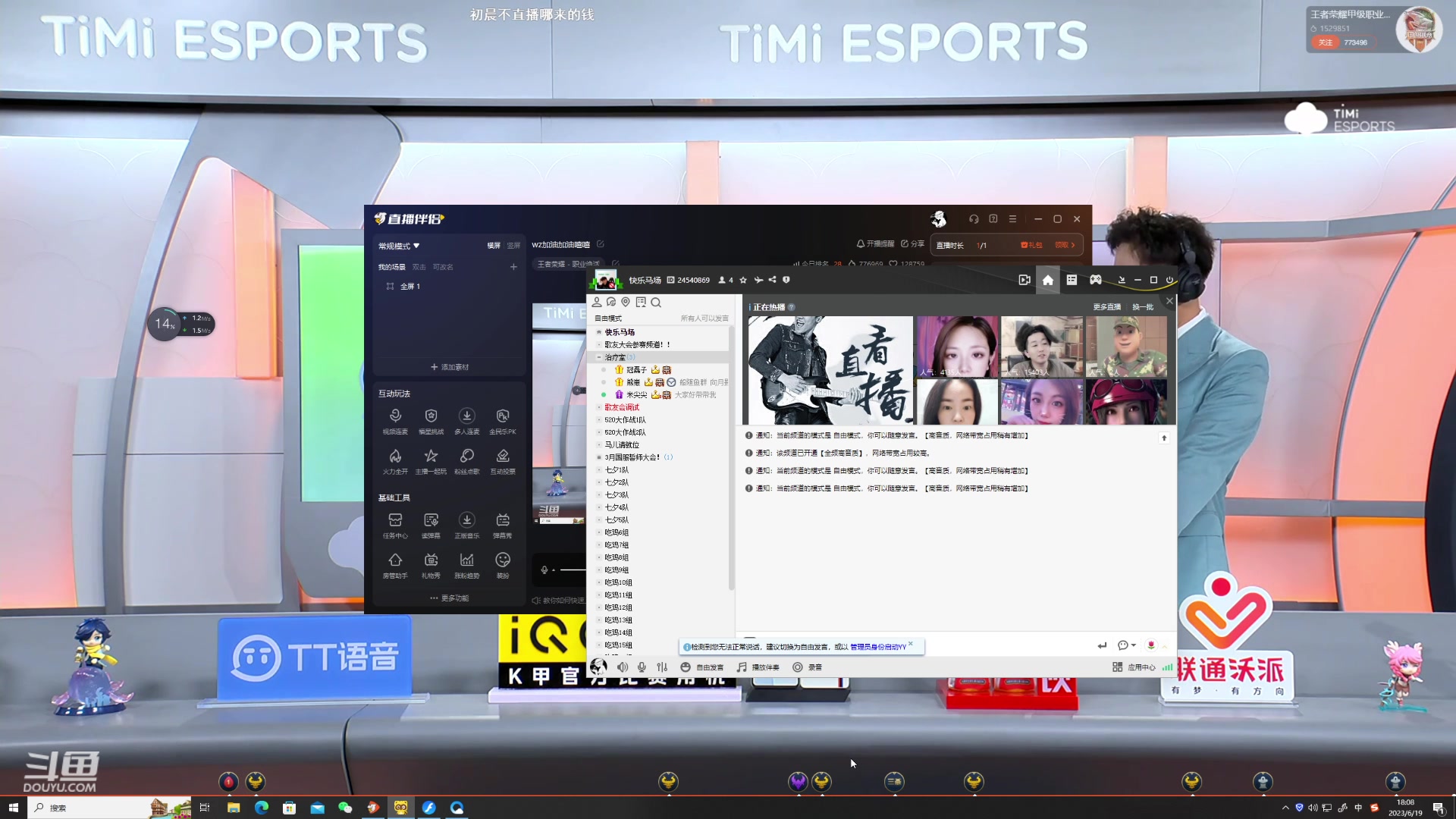Open 多人连麦 feature
The image size is (1456, 819).
point(466,421)
